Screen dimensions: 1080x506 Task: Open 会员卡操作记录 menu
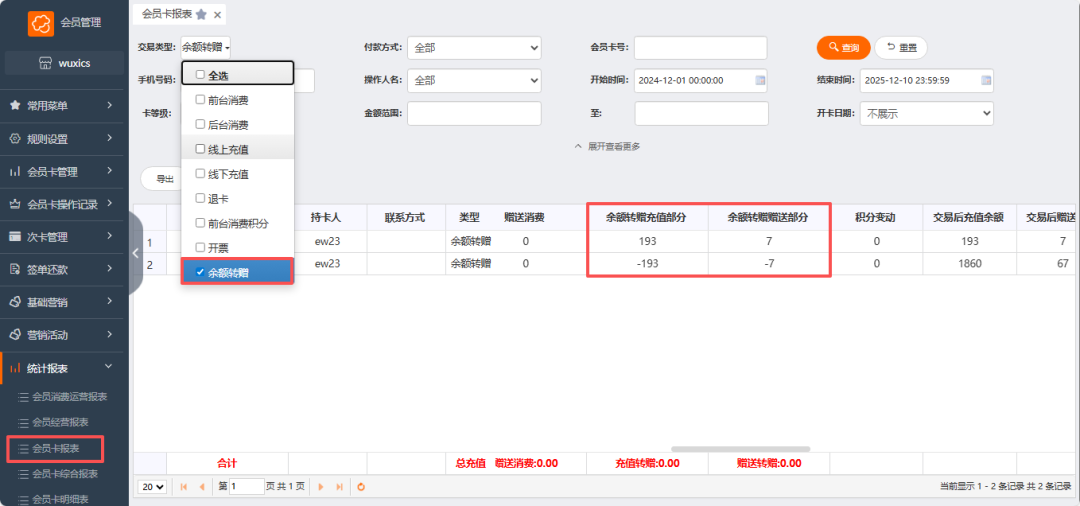pos(64,204)
